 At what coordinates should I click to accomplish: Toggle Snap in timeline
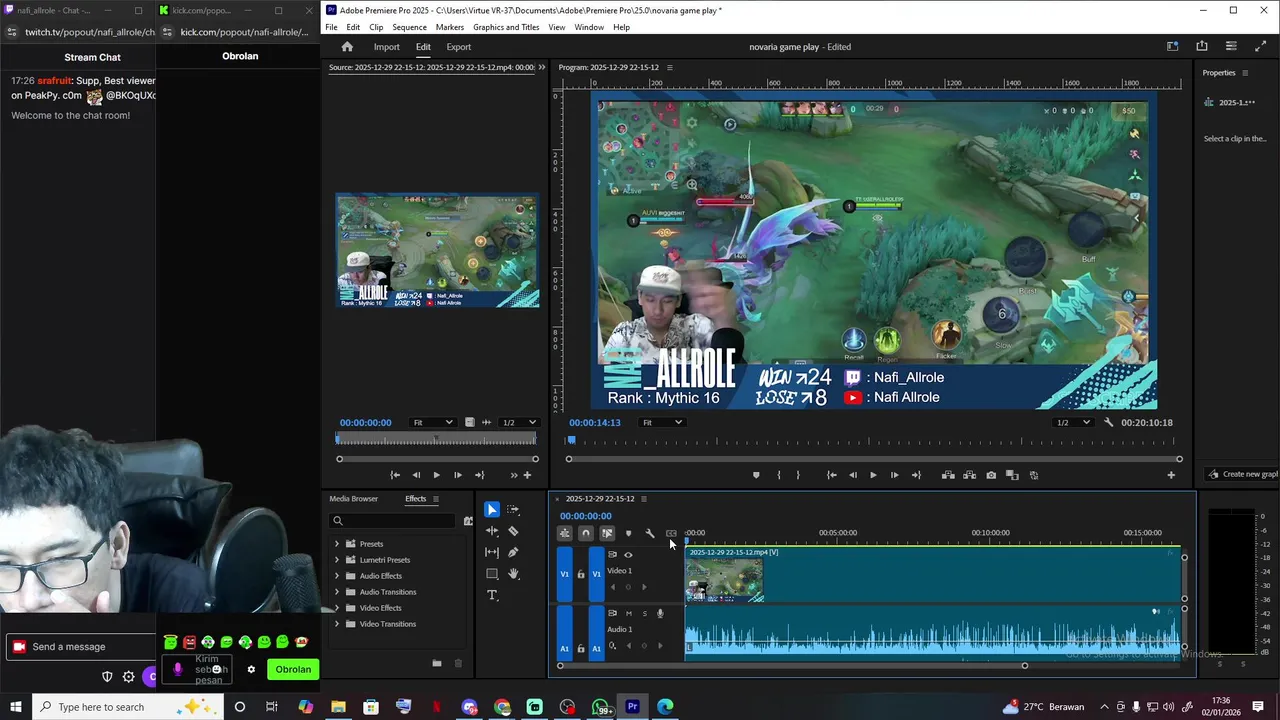pyautogui.click(x=586, y=533)
